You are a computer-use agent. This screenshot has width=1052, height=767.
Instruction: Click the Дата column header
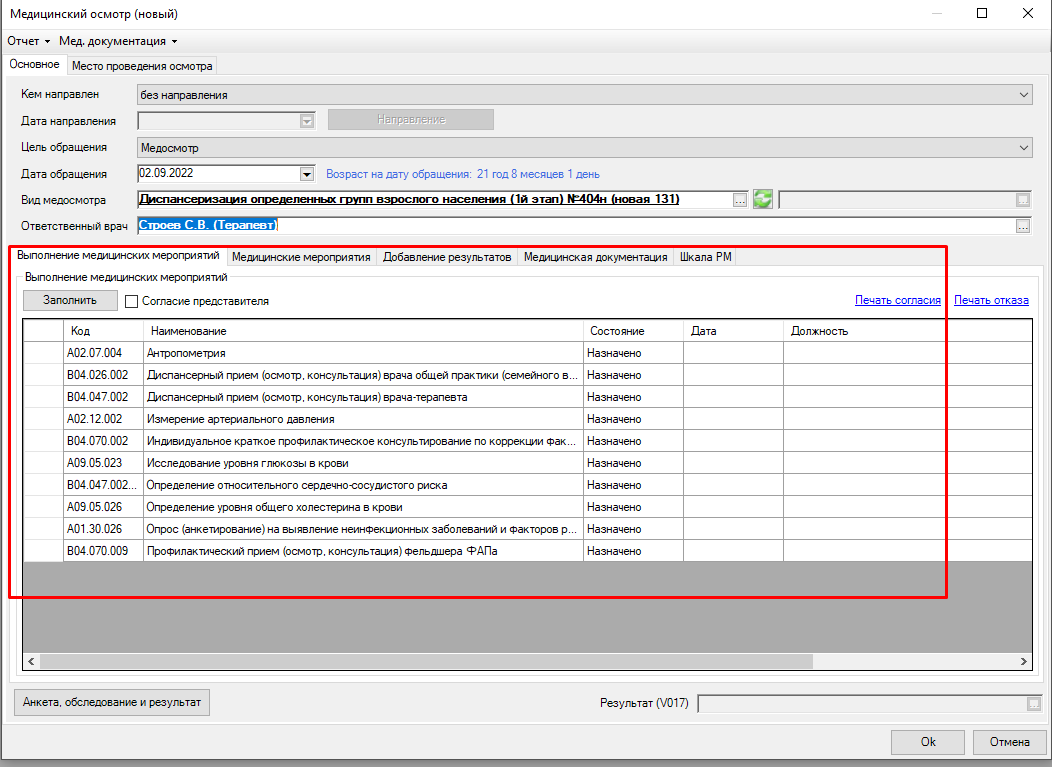point(733,331)
